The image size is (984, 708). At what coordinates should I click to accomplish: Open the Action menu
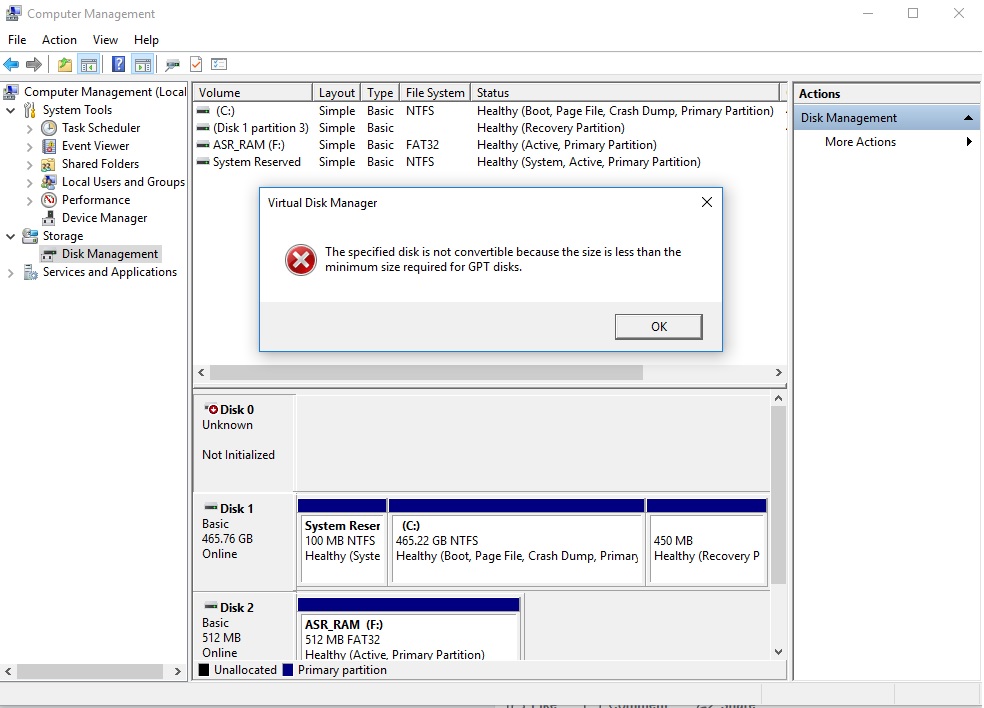[x=59, y=40]
